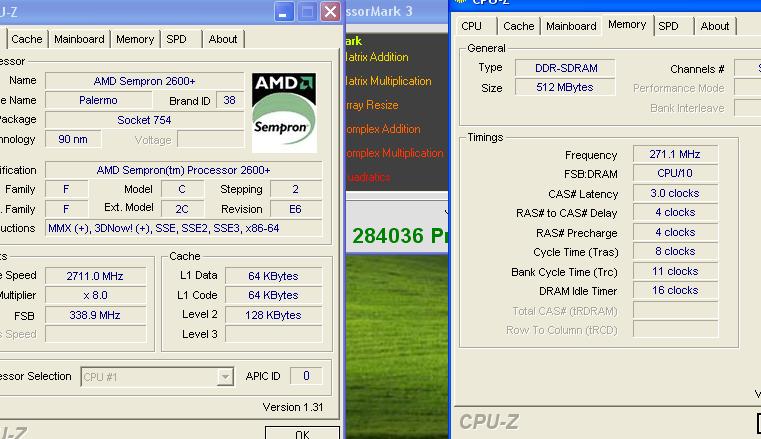Click Version 1.31 label
761x439 pixels.
pos(293,407)
